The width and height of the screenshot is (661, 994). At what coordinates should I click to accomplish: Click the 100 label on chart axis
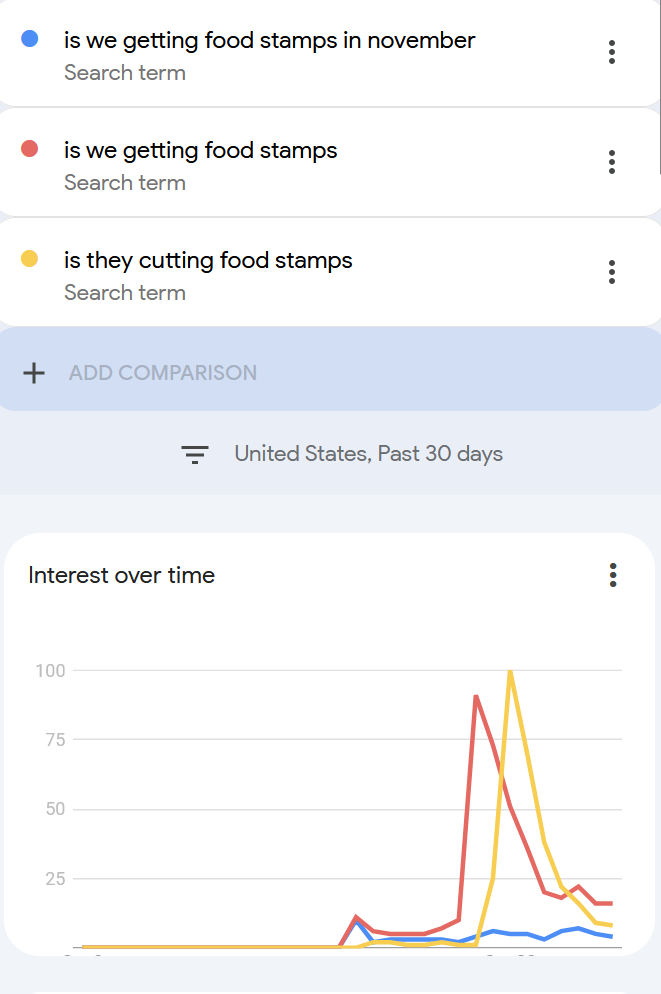pyautogui.click(x=50, y=670)
